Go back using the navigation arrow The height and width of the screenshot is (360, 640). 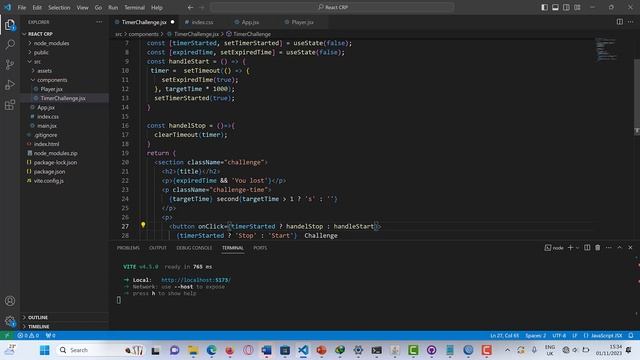191,7
